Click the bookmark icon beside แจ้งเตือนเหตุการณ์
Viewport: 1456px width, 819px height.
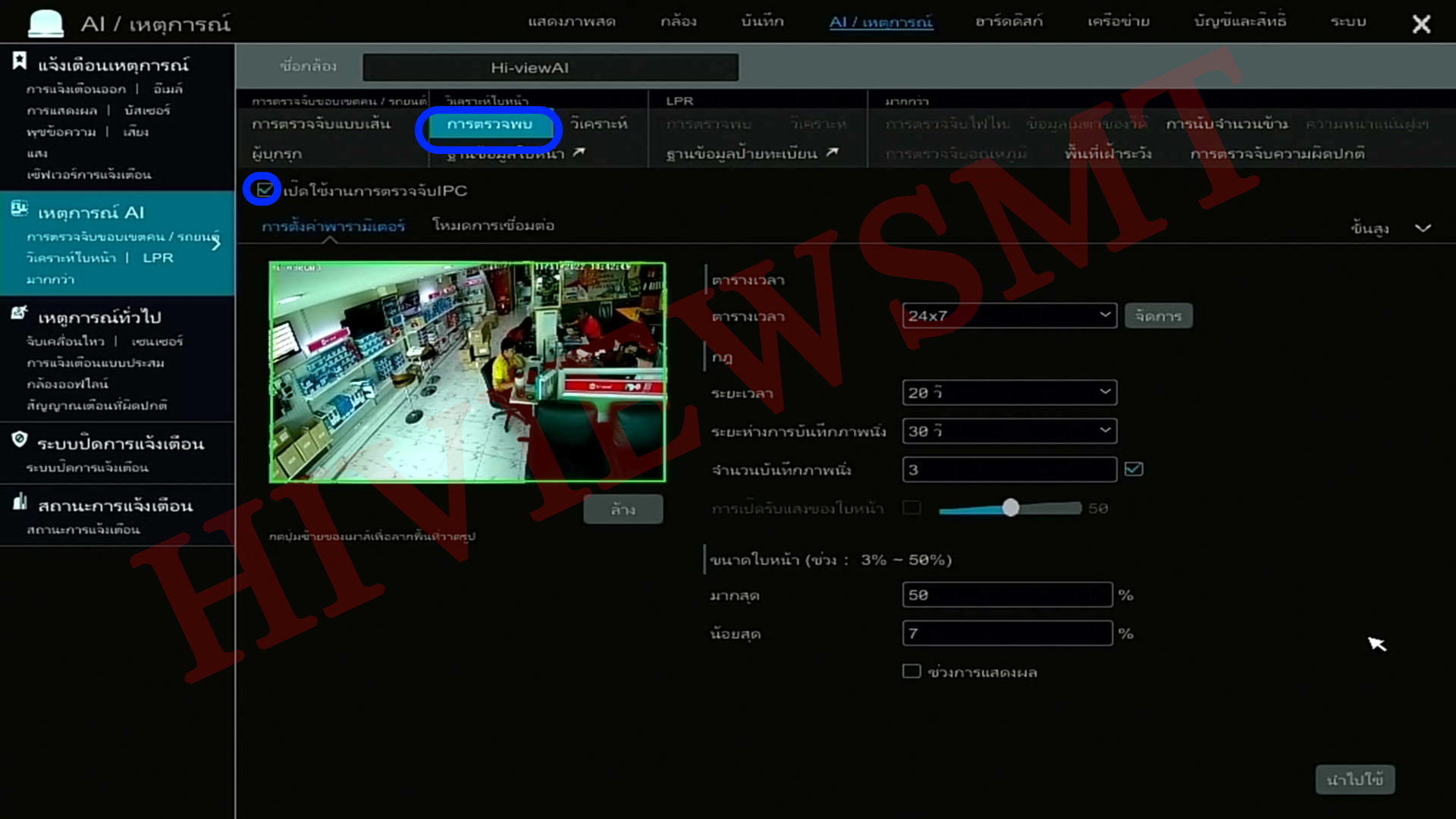coord(20,61)
